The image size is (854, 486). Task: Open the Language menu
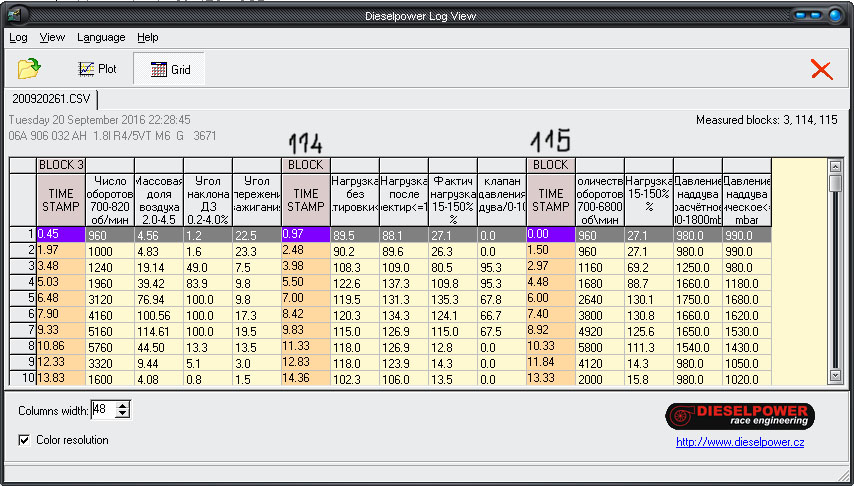(101, 37)
